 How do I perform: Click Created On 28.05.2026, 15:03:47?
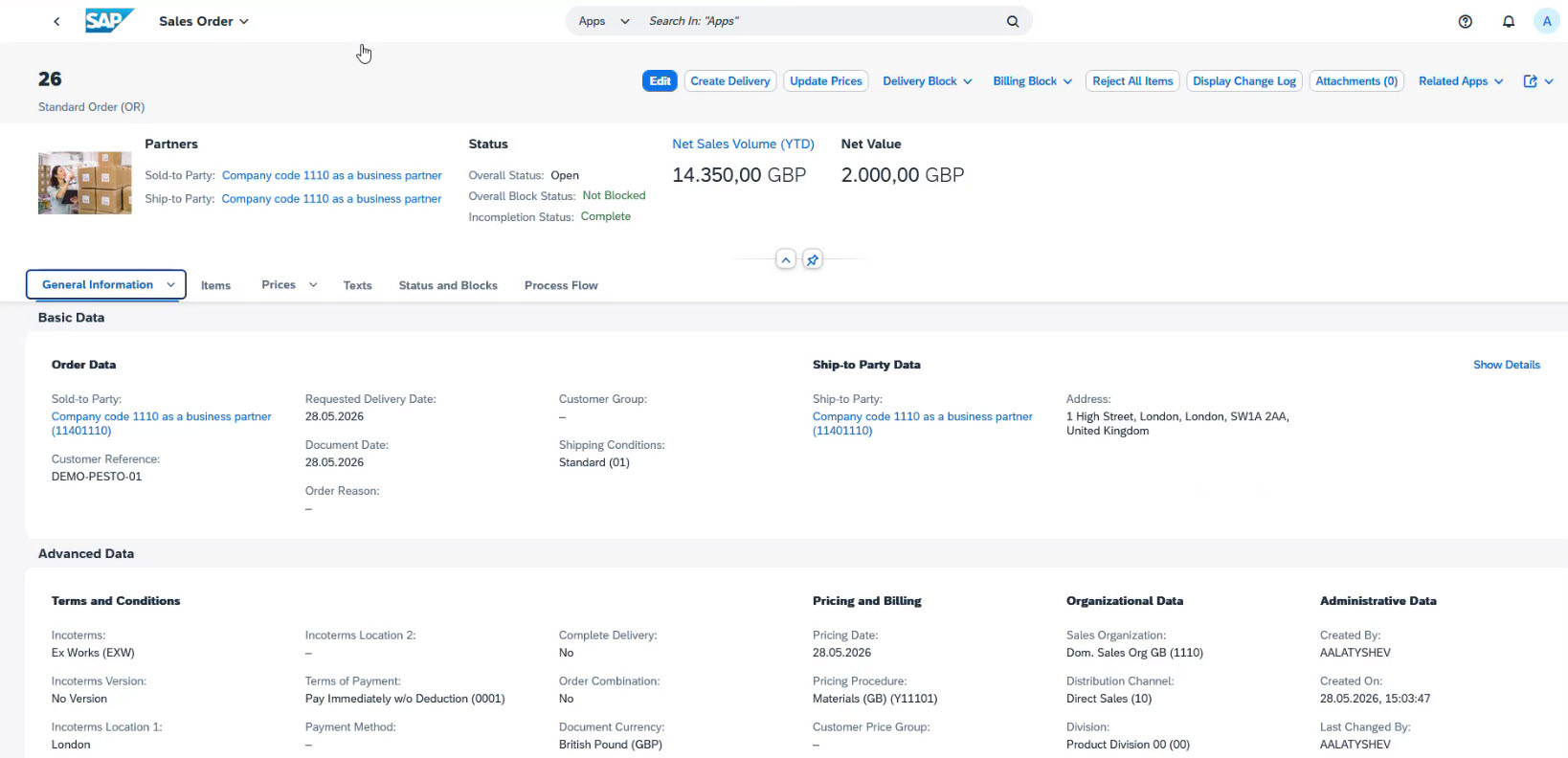pyautogui.click(x=1375, y=699)
